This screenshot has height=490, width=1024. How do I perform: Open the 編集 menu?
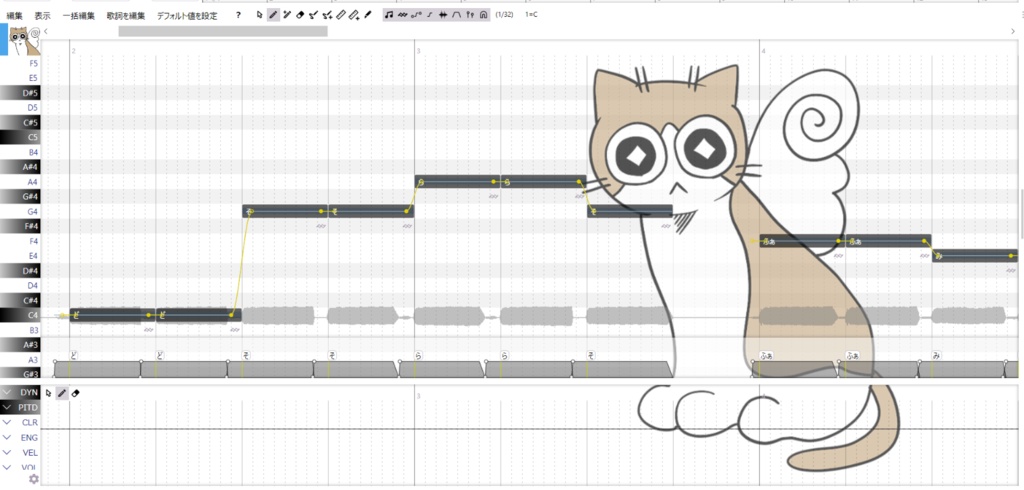tap(14, 15)
